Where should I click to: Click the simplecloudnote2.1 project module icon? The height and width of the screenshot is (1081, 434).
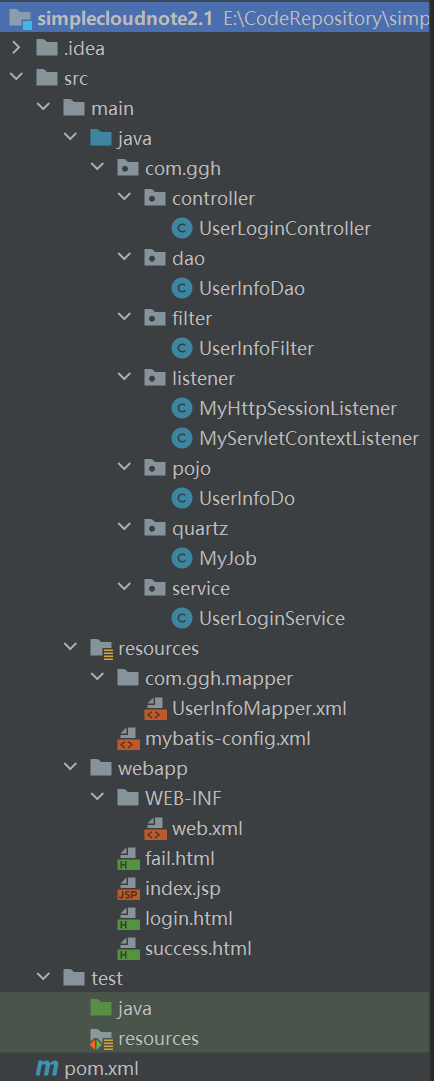pyautogui.click(x=21, y=19)
